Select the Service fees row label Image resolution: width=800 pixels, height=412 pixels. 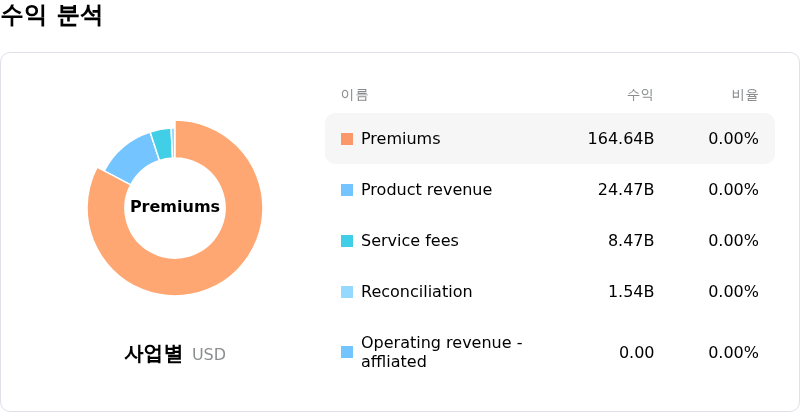[x=410, y=241]
